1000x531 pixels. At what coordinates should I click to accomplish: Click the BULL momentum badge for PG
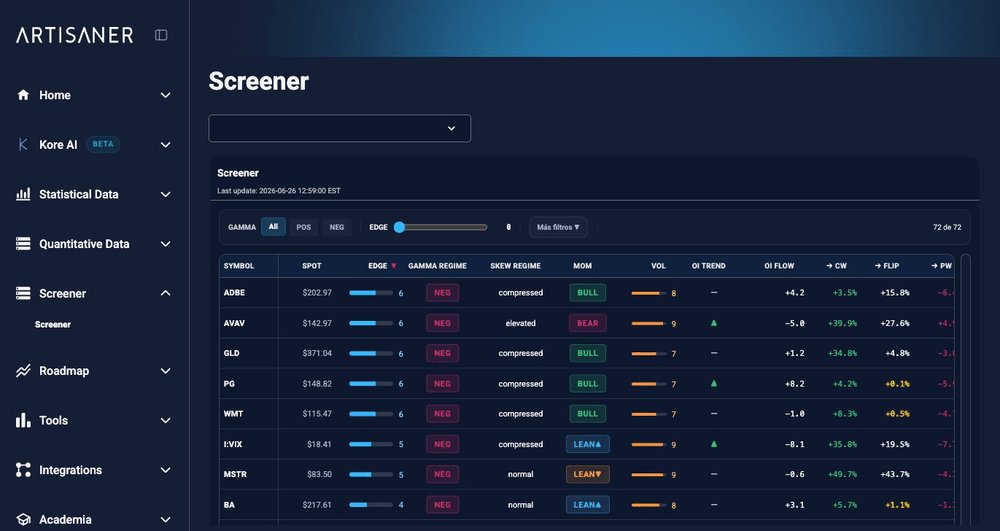tap(587, 384)
